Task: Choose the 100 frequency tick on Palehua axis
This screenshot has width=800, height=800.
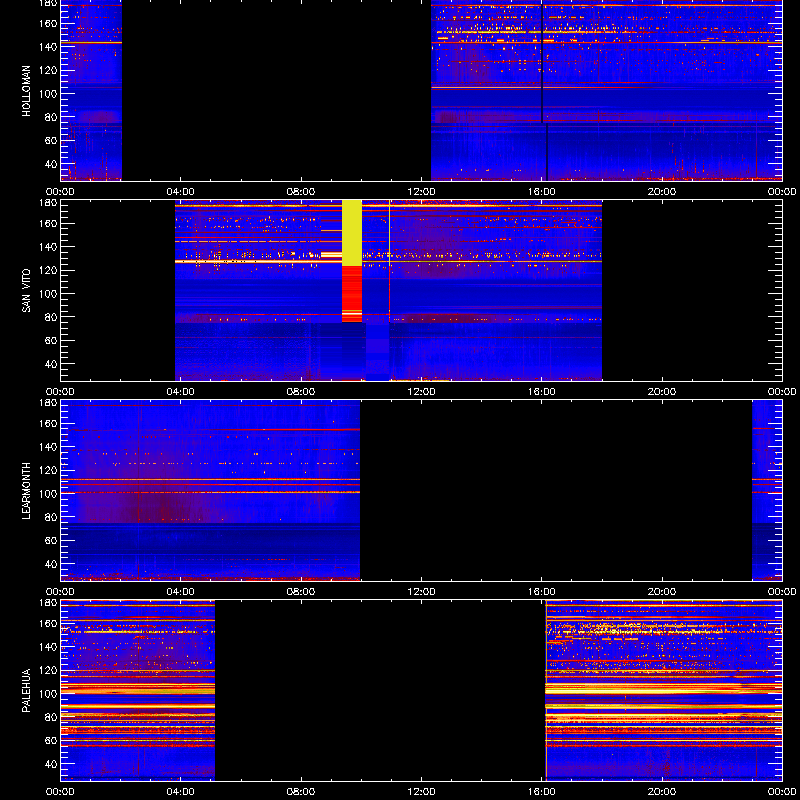Action: (49, 694)
